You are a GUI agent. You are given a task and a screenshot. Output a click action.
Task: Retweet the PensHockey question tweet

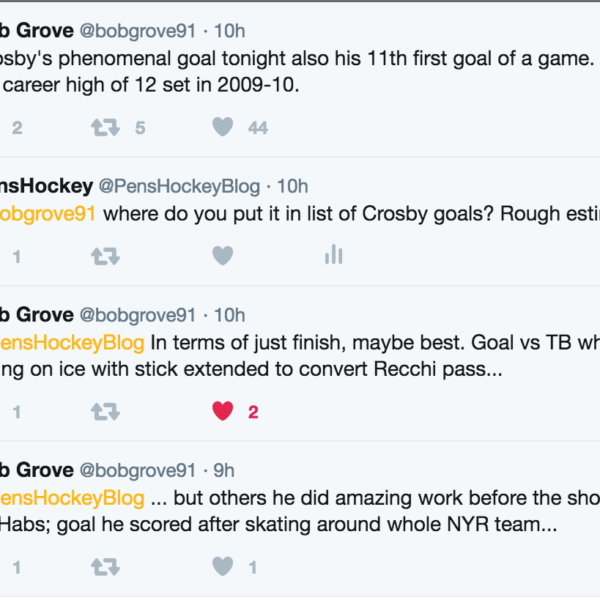(105, 256)
